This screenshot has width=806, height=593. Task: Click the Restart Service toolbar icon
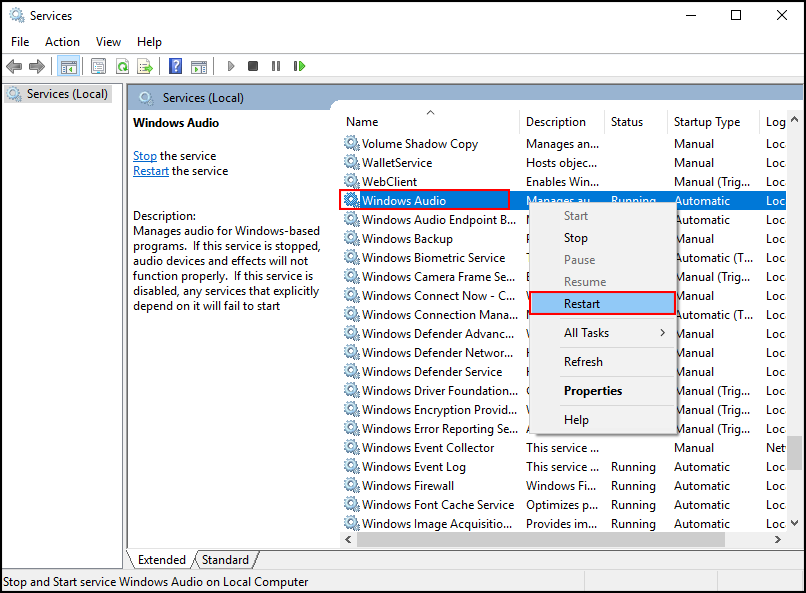click(x=299, y=66)
